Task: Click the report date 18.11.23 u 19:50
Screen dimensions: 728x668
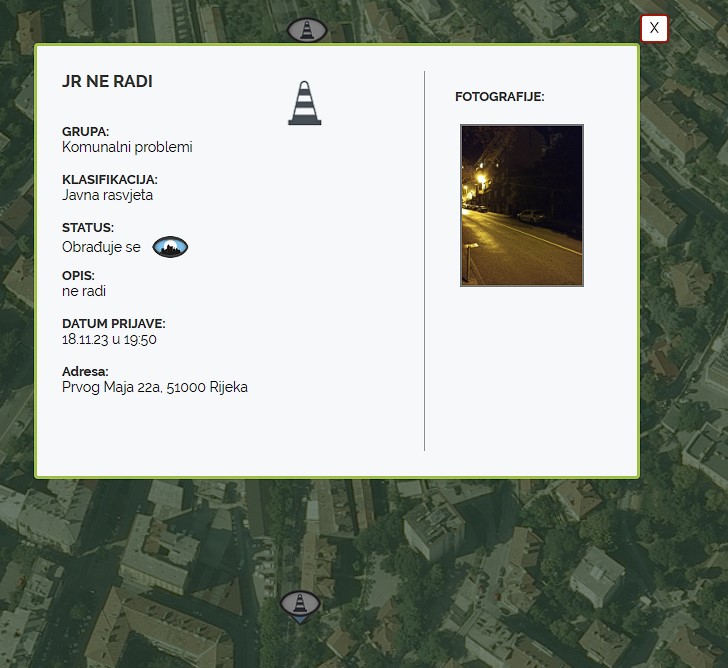Action: 109,339
